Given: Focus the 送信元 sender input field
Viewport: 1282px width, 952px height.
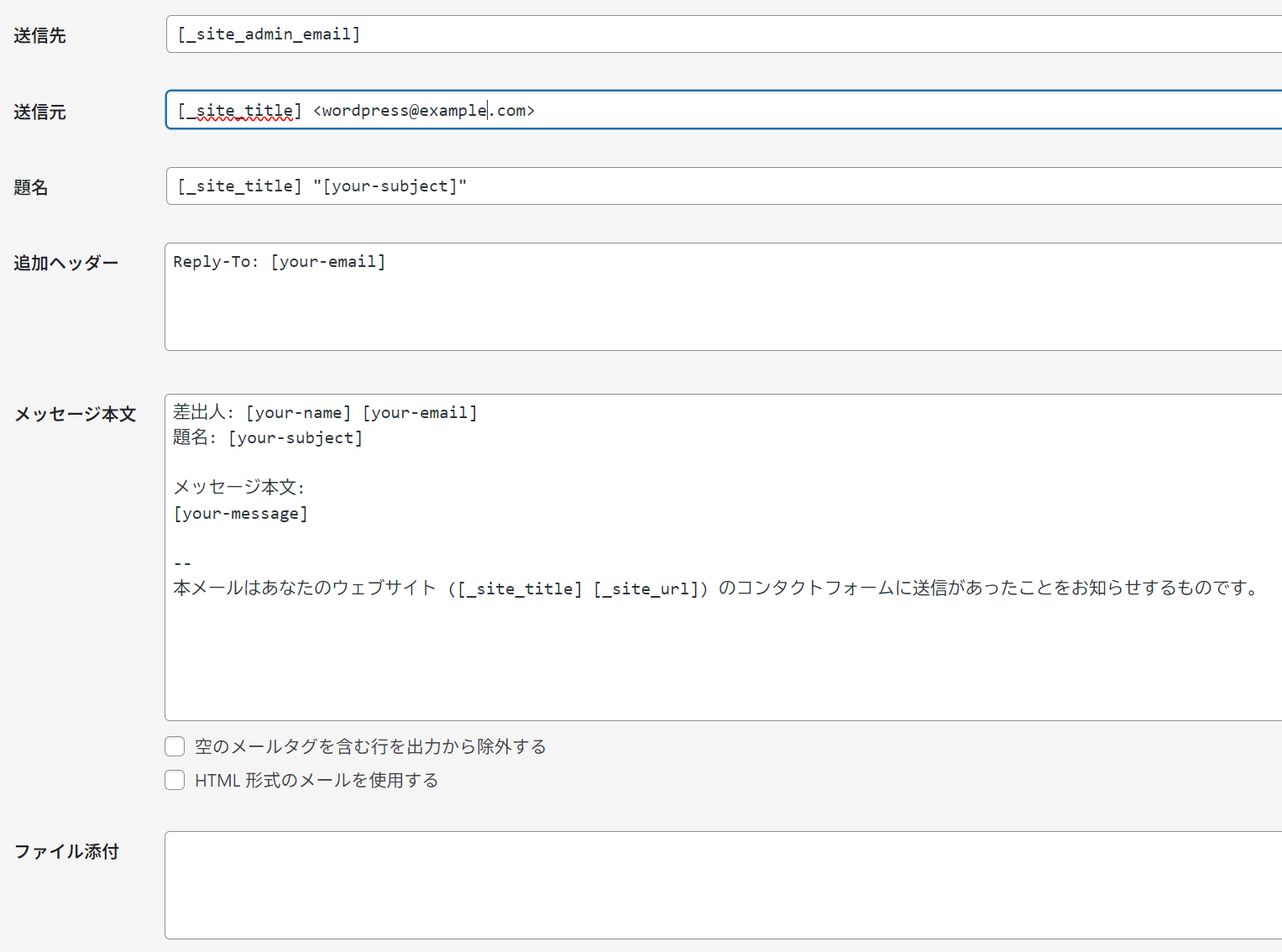Looking at the screenshot, I should [x=840, y=110].
